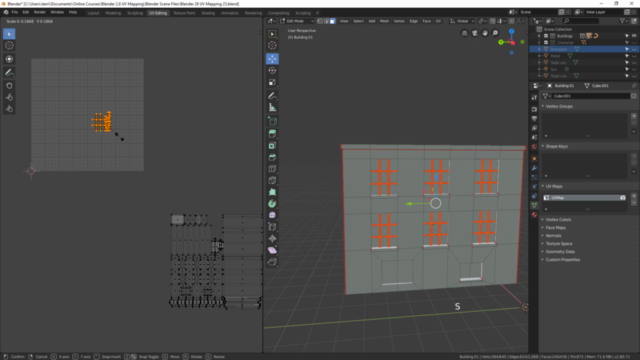Enable edge select mode
The width and height of the screenshot is (640, 360).
tap(326, 21)
